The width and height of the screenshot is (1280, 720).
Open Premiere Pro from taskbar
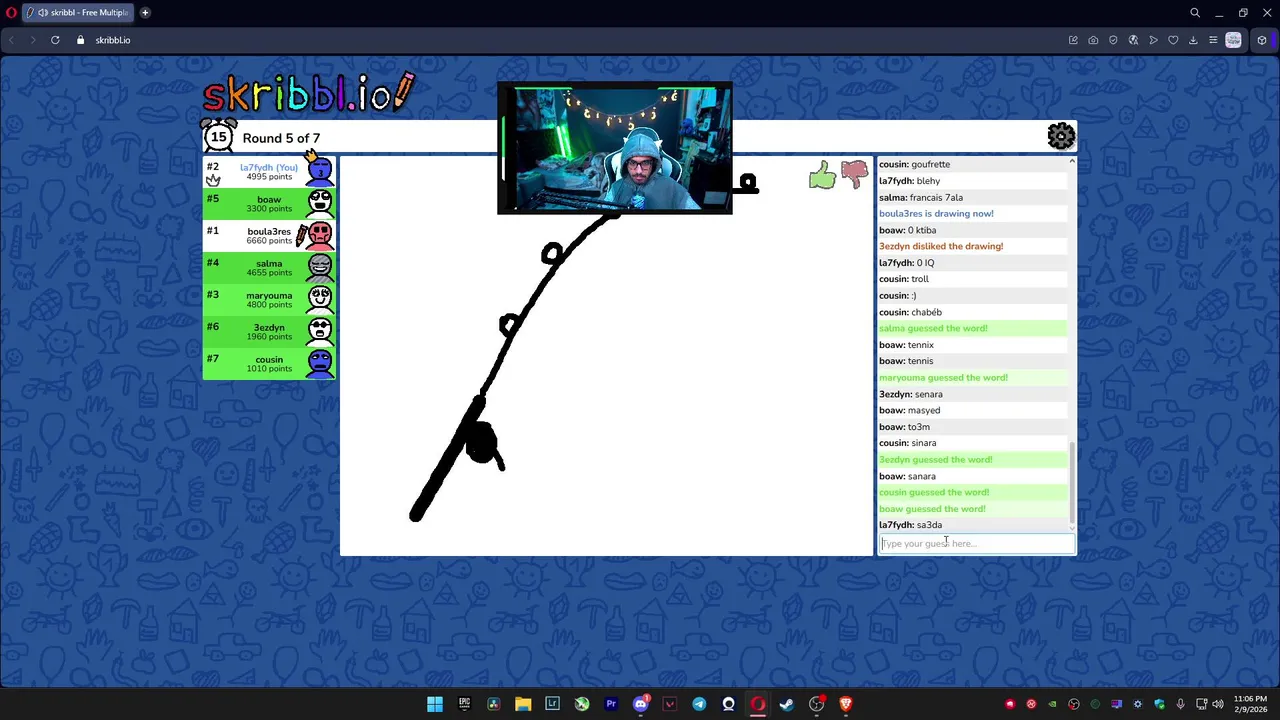pyautogui.click(x=611, y=704)
